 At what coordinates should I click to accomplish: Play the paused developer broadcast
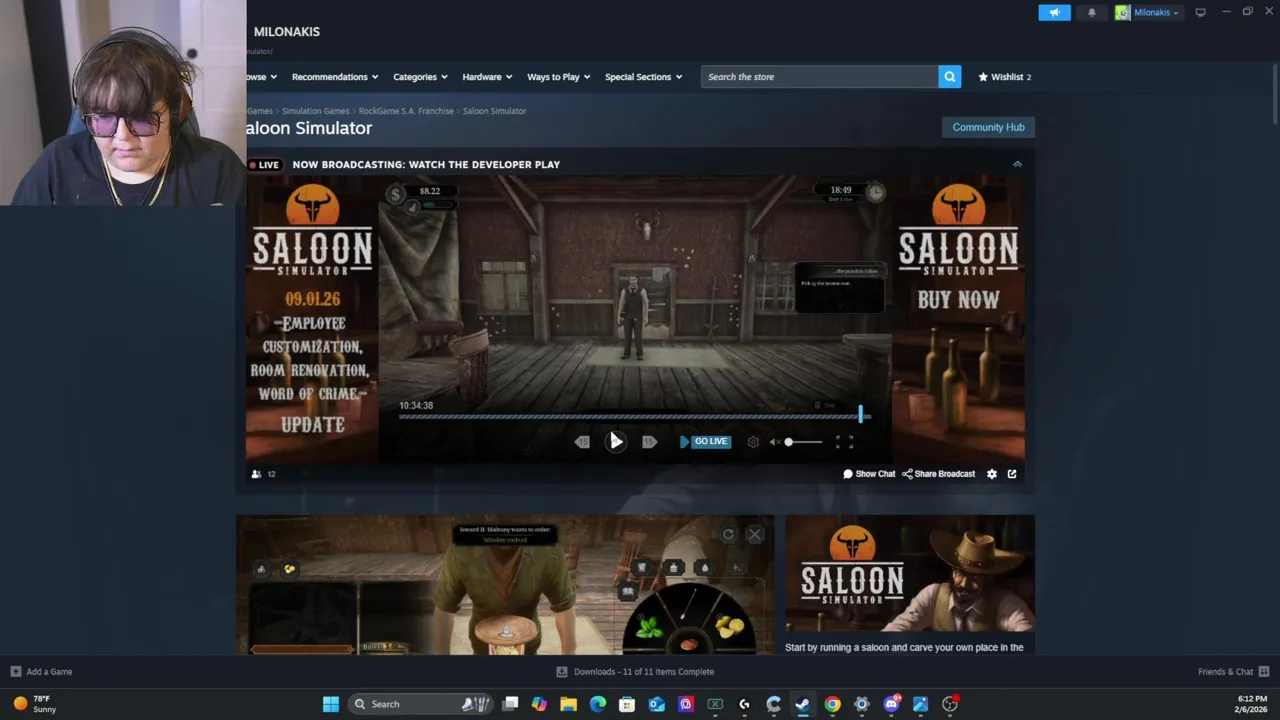(615, 441)
